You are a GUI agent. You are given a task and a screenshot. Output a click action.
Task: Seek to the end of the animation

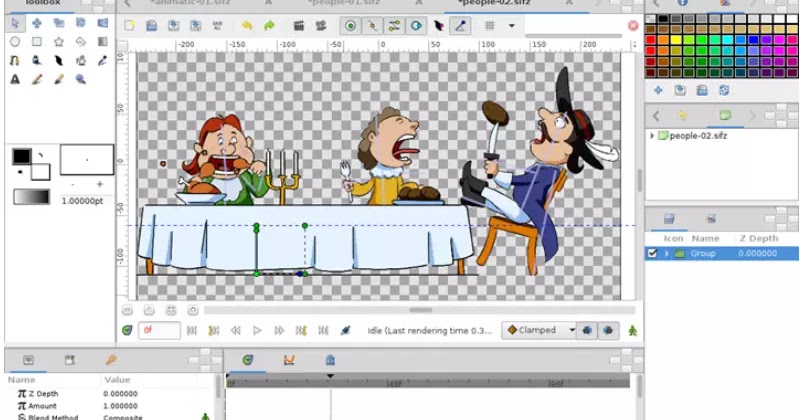point(323,331)
